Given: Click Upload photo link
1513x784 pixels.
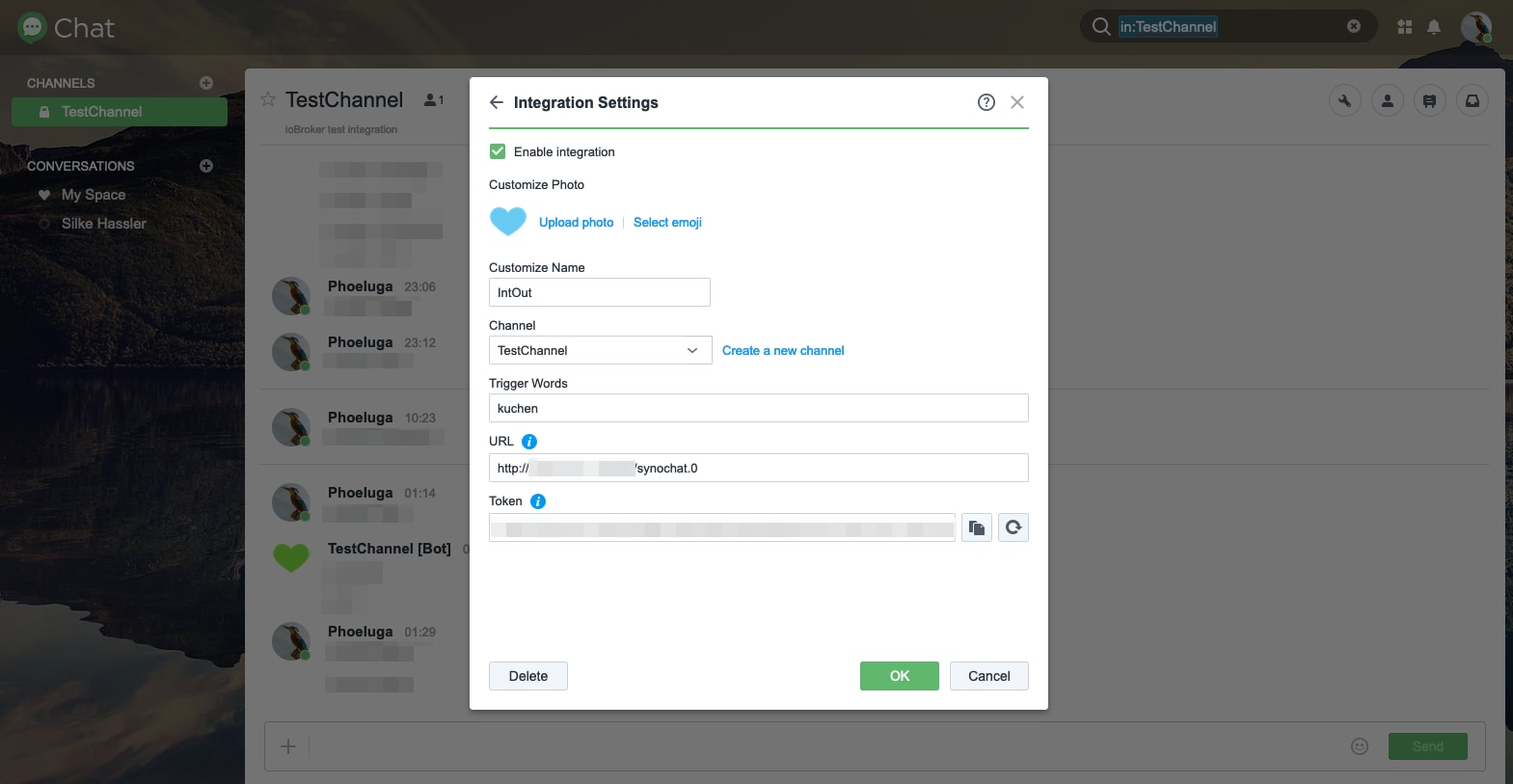Looking at the screenshot, I should 576,223.
